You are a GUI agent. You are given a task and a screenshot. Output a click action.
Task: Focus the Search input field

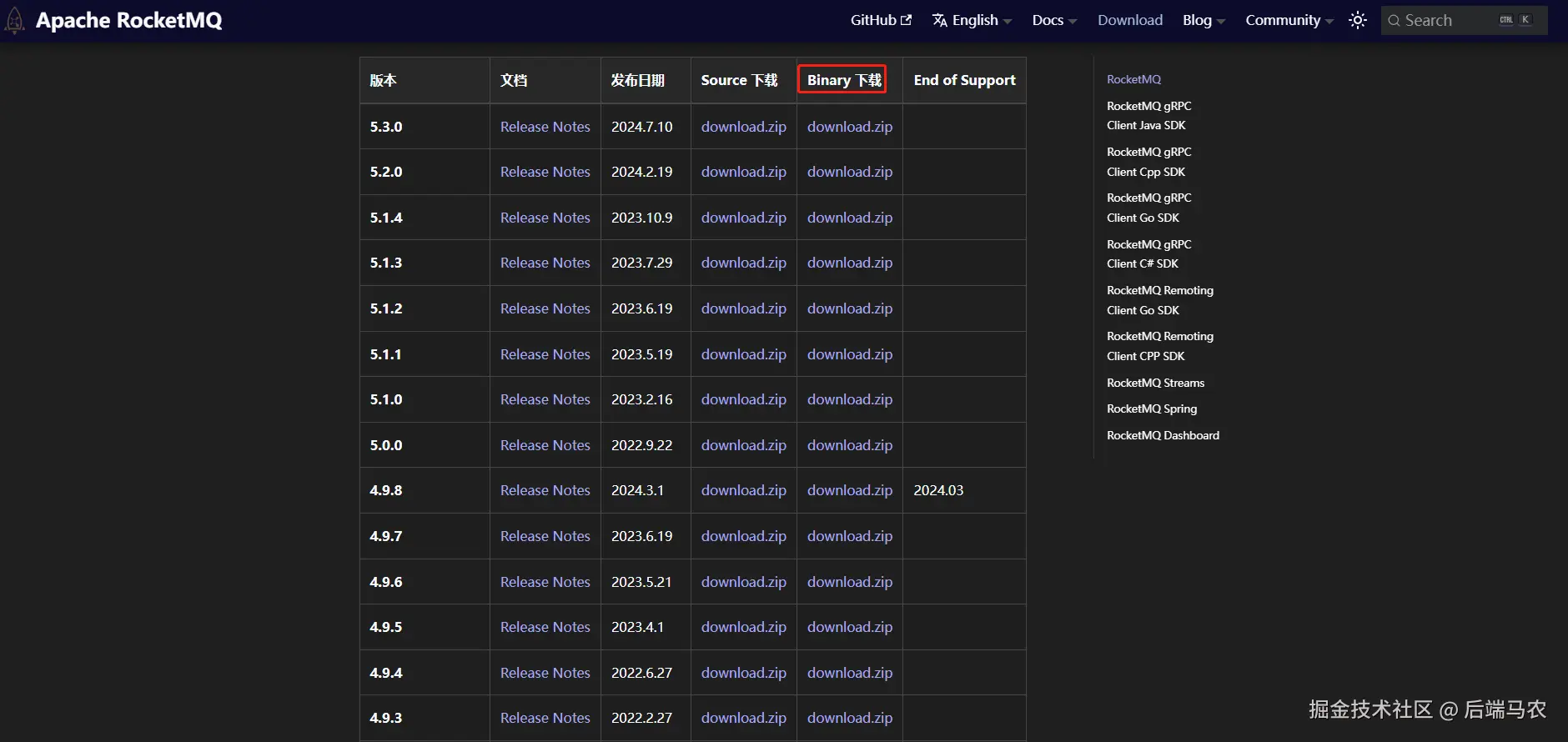point(1464,20)
